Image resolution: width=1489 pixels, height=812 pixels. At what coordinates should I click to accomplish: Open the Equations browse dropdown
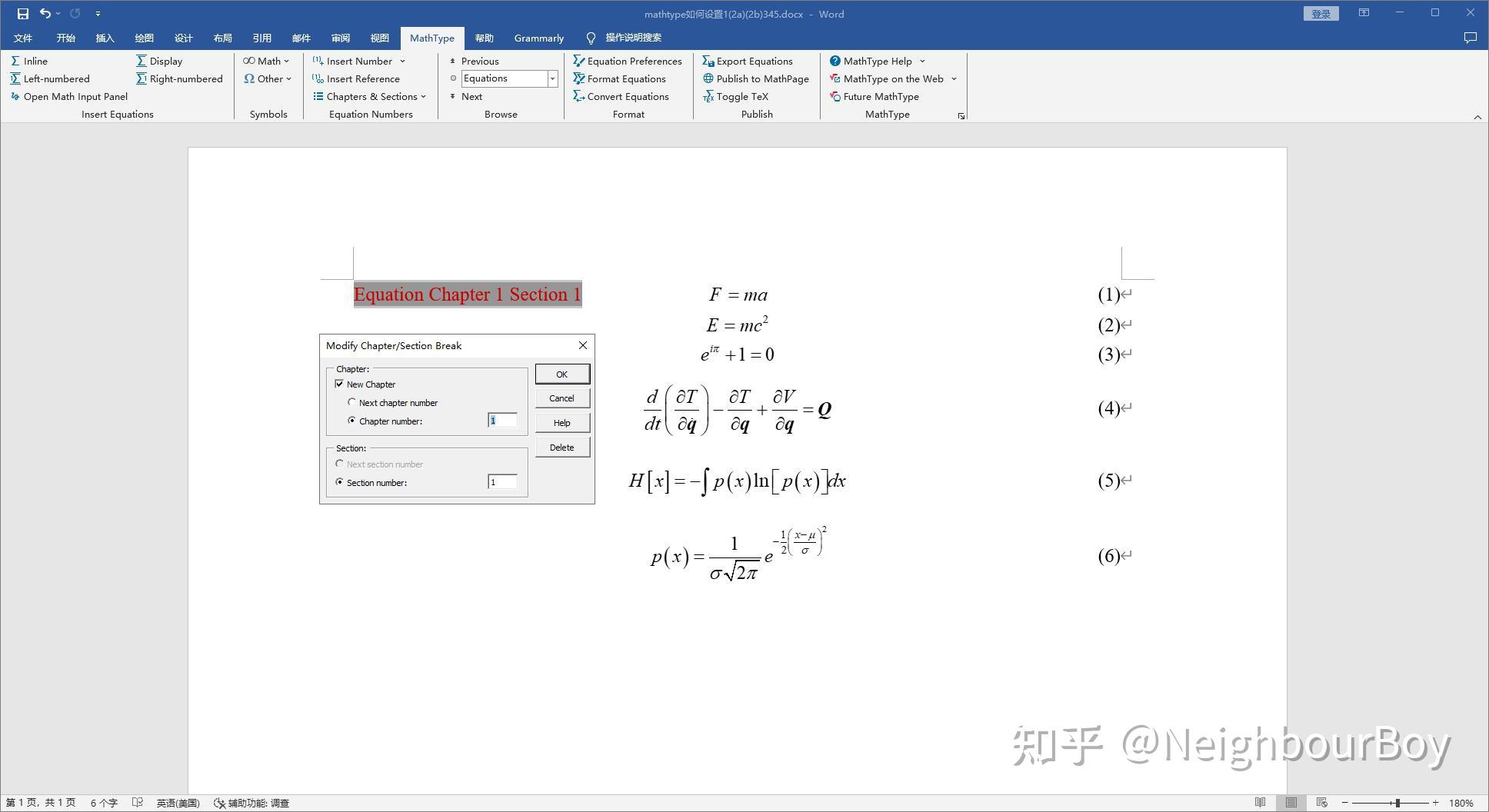[552, 78]
